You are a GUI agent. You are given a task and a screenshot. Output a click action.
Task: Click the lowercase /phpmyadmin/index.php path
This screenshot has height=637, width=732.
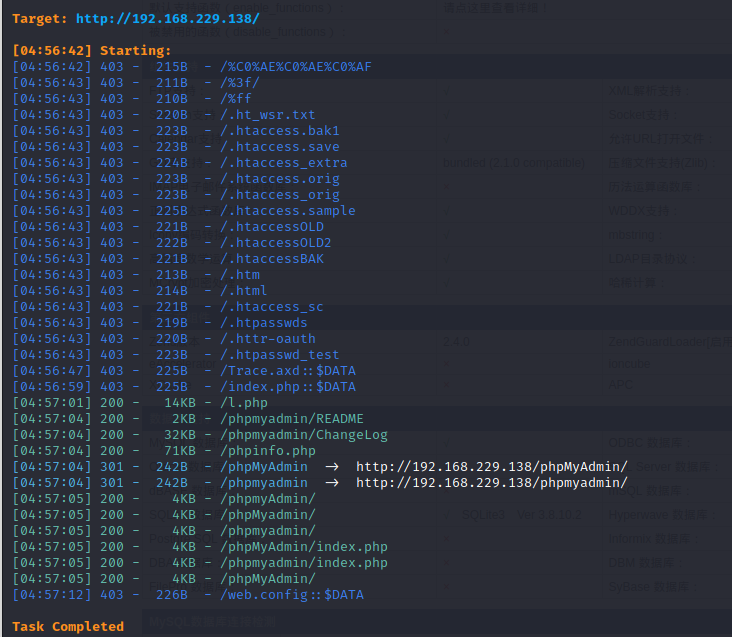(x=304, y=563)
